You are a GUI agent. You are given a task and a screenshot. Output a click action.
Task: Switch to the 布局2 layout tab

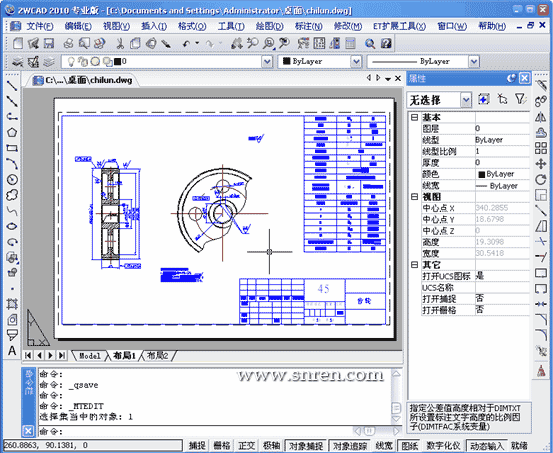[157, 356]
